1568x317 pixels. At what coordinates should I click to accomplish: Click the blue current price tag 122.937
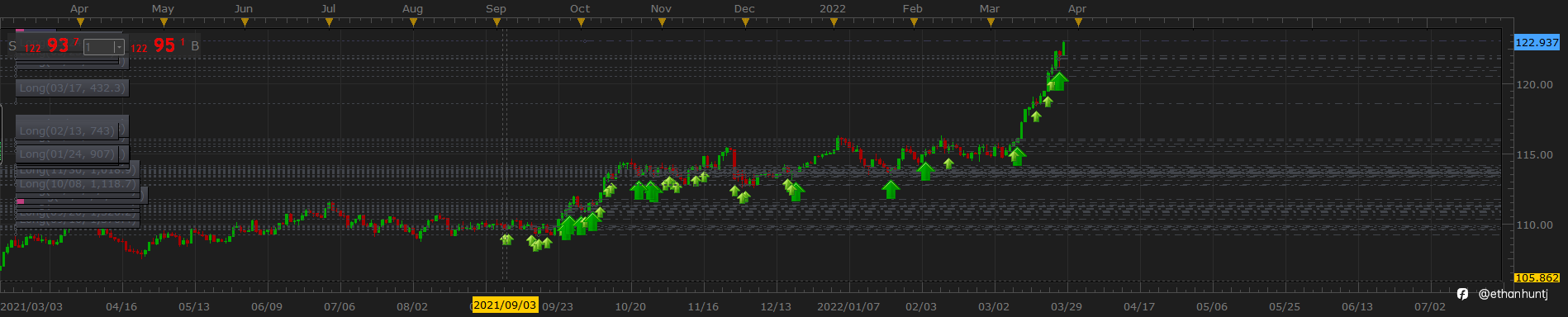click(1537, 42)
